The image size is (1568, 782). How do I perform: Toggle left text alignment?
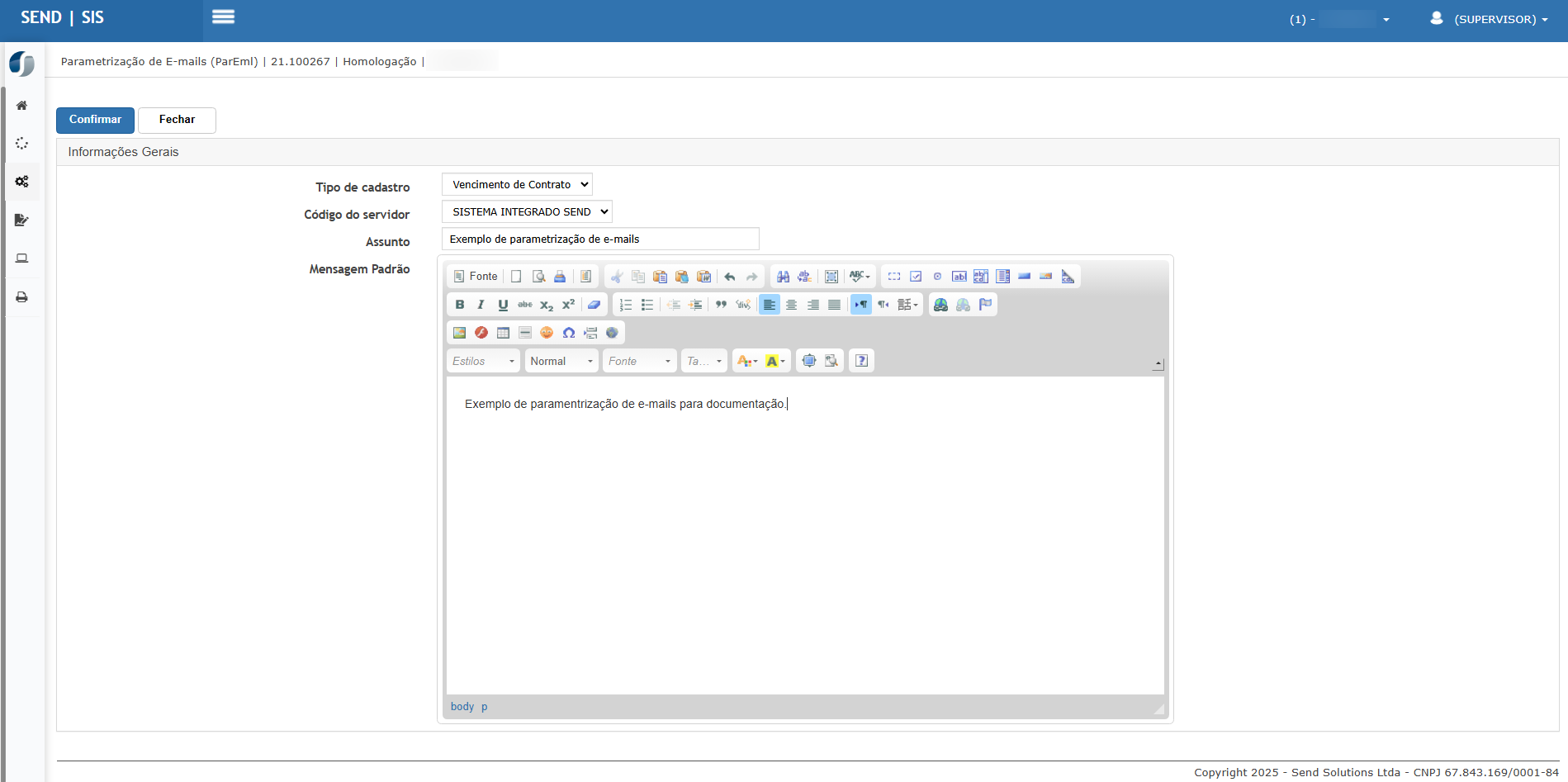click(770, 305)
